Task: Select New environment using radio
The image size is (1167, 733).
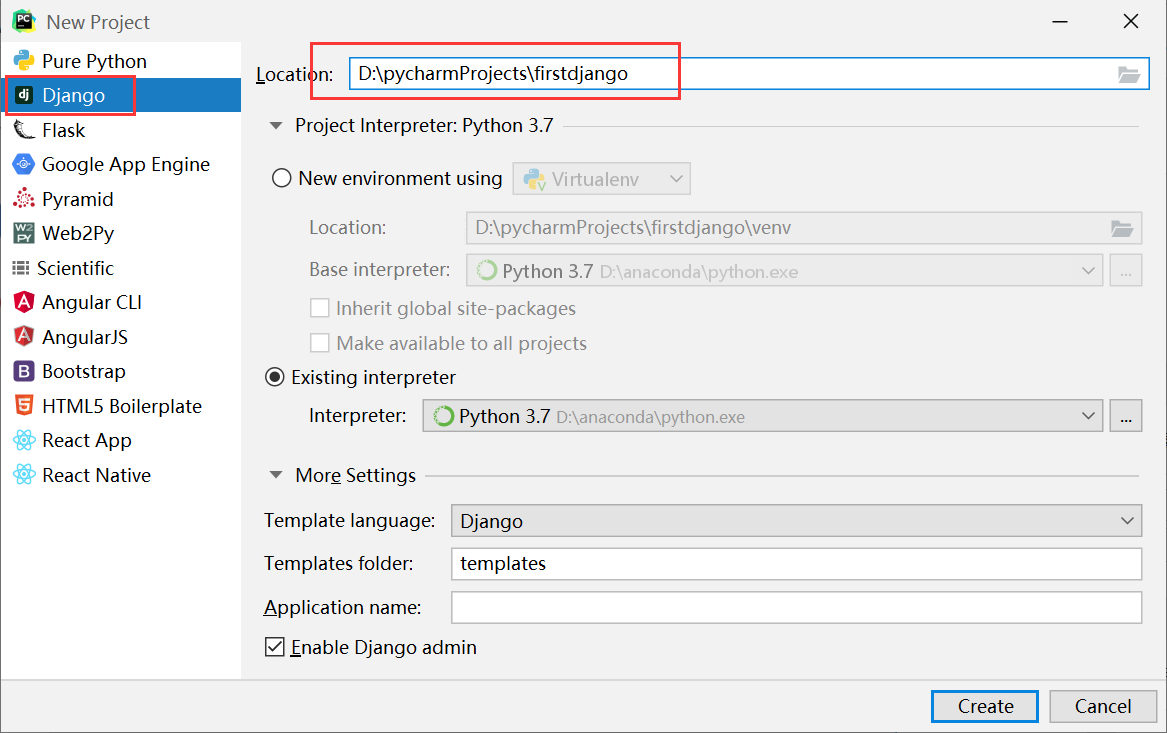Action: point(281,179)
